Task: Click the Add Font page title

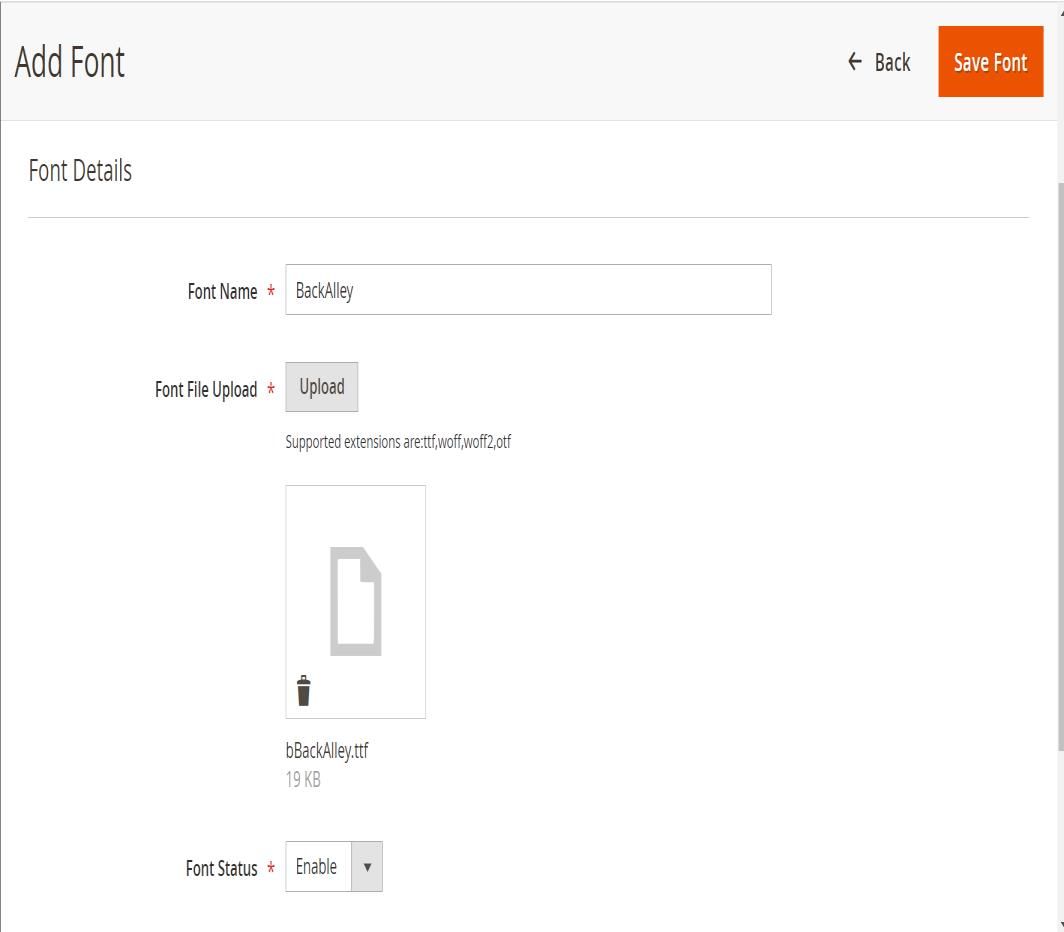Action: click(69, 62)
